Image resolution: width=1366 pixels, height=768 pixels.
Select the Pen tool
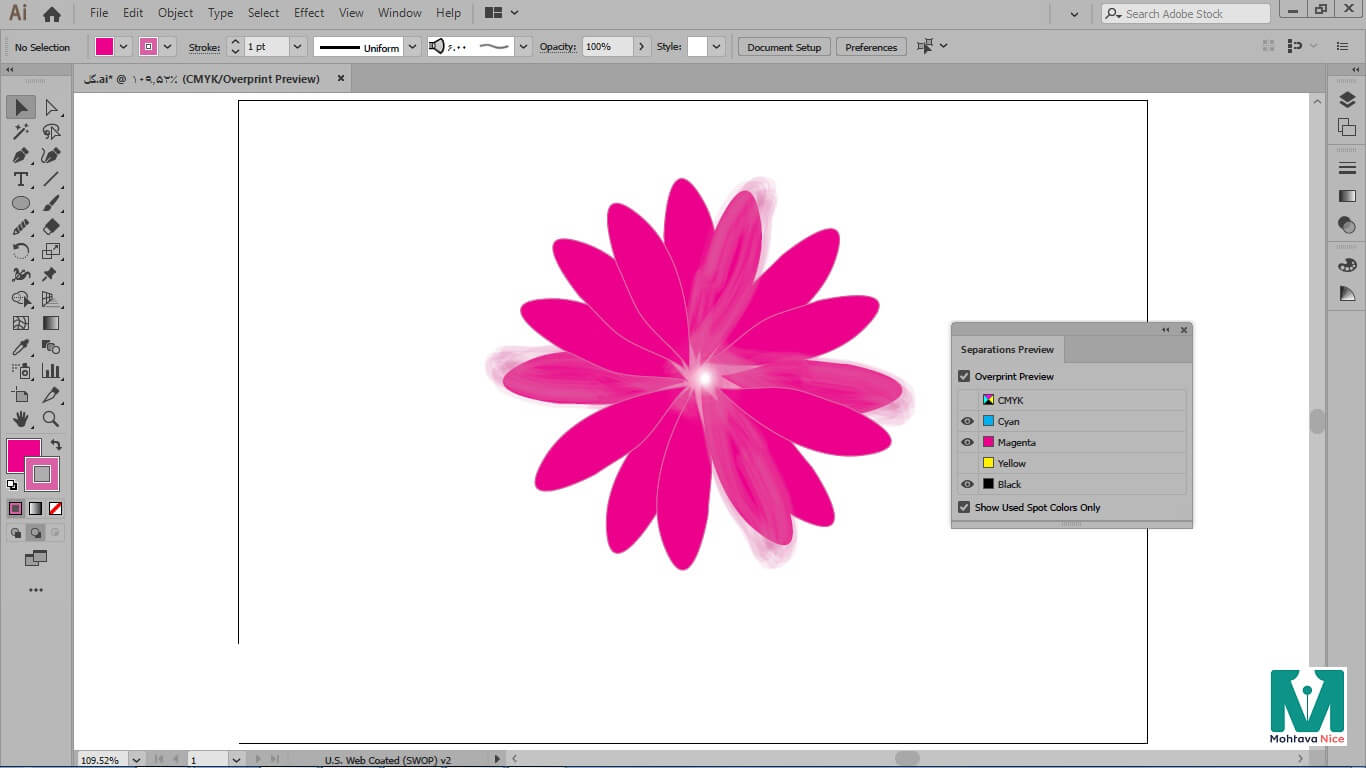20,155
